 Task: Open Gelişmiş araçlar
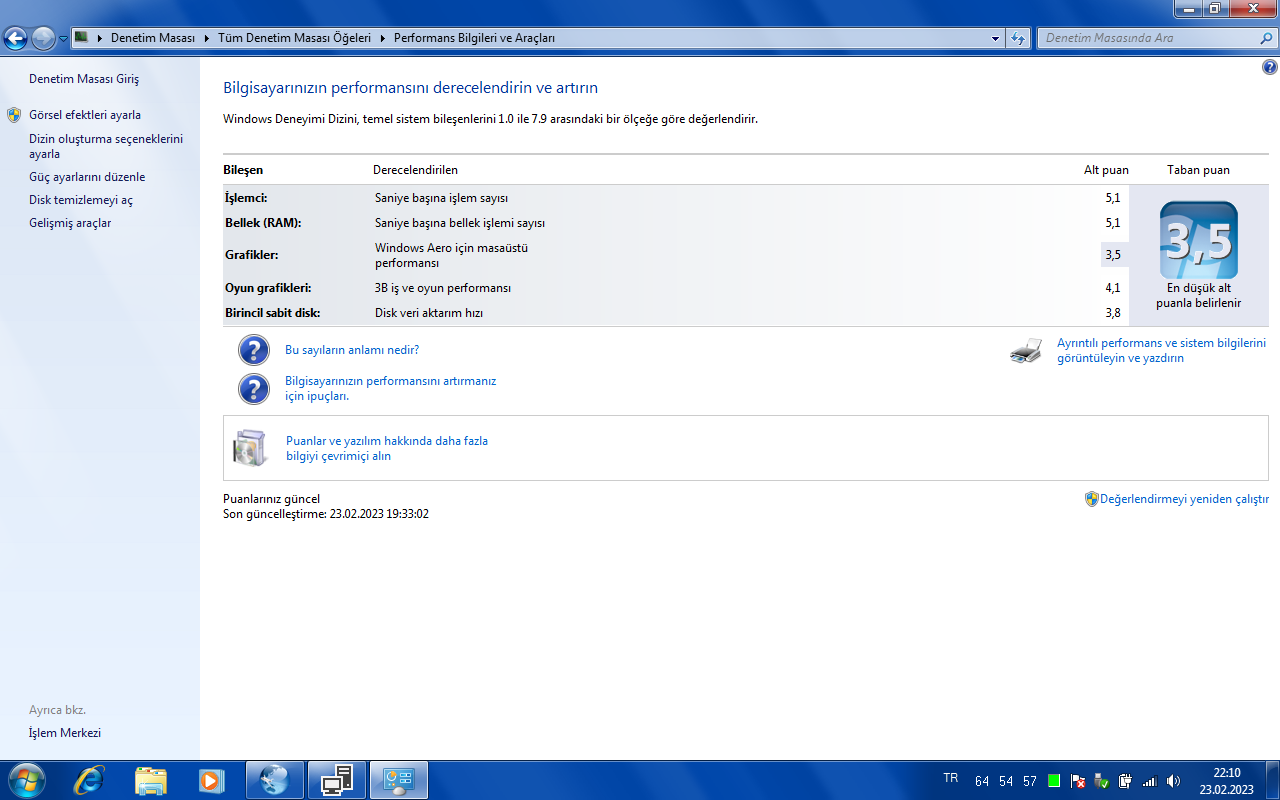pyautogui.click(x=70, y=223)
